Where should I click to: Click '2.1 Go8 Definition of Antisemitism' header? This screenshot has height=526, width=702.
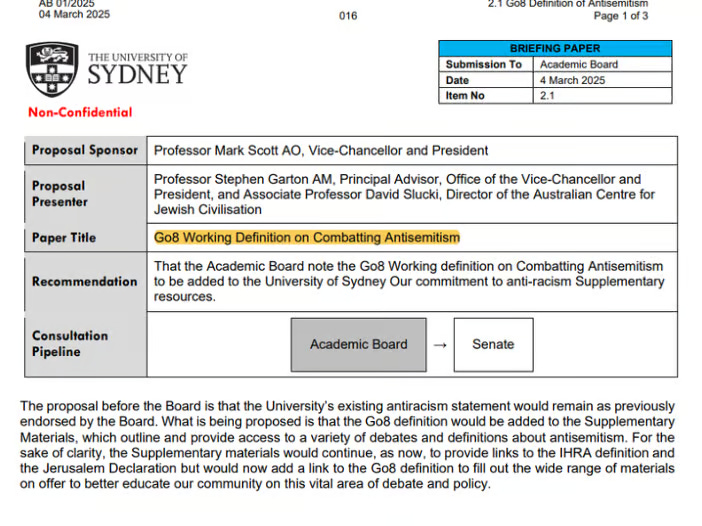point(568,4)
